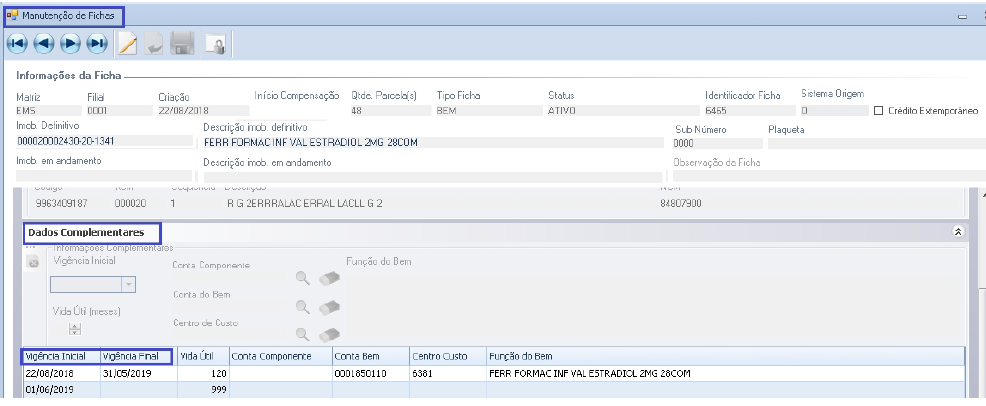Click the Vigência Inicial column header
Viewport: 986px width, 406px height.
click(x=60, y=356)
